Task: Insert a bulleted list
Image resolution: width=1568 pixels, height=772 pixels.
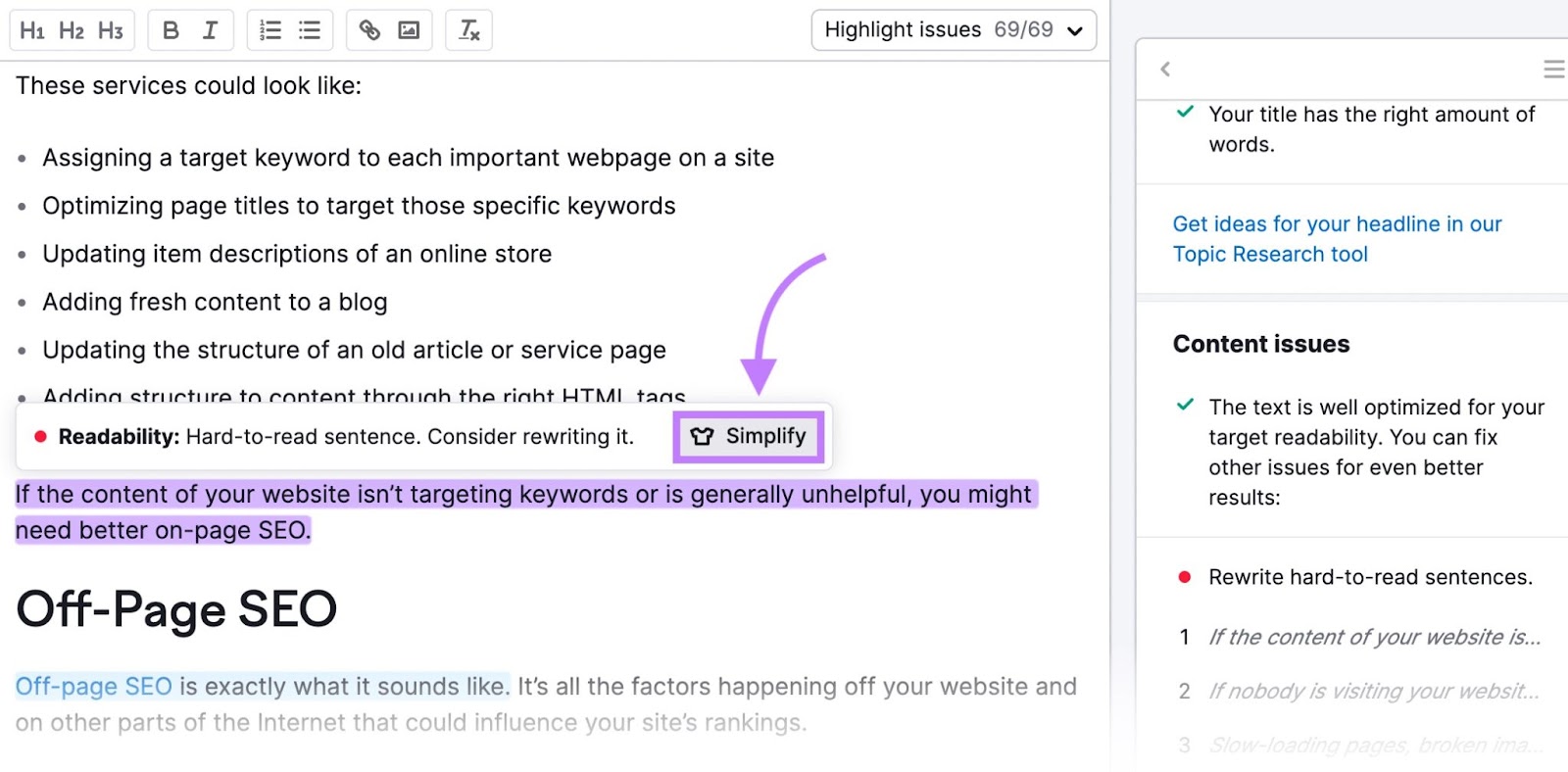Action: 310,30
